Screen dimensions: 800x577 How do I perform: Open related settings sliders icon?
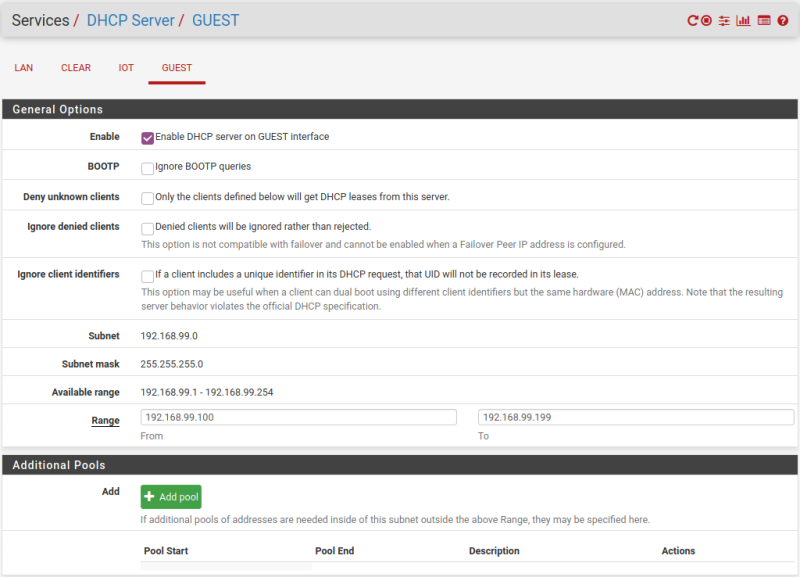(724, 20)
